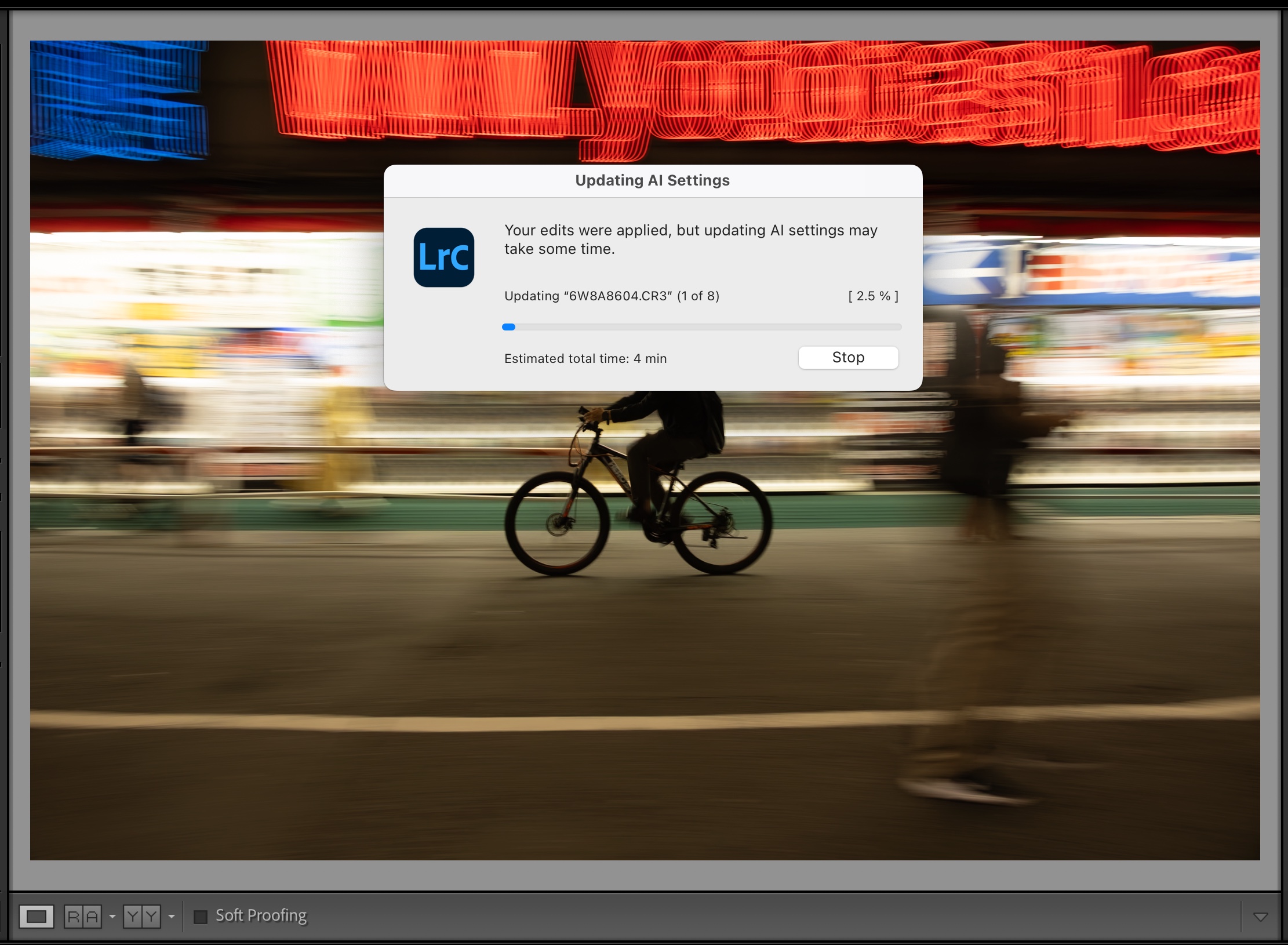Click the 2.5 % progress readout

[x=873, y=296]
